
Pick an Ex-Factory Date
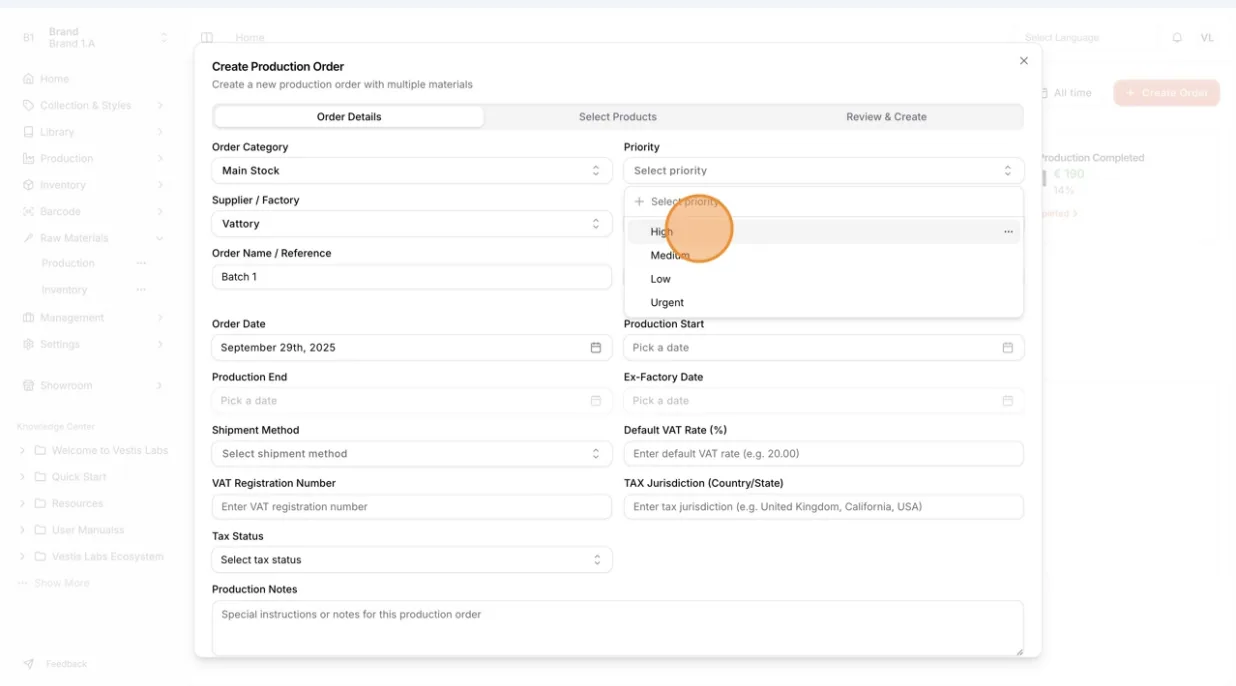tap(824, 401)
